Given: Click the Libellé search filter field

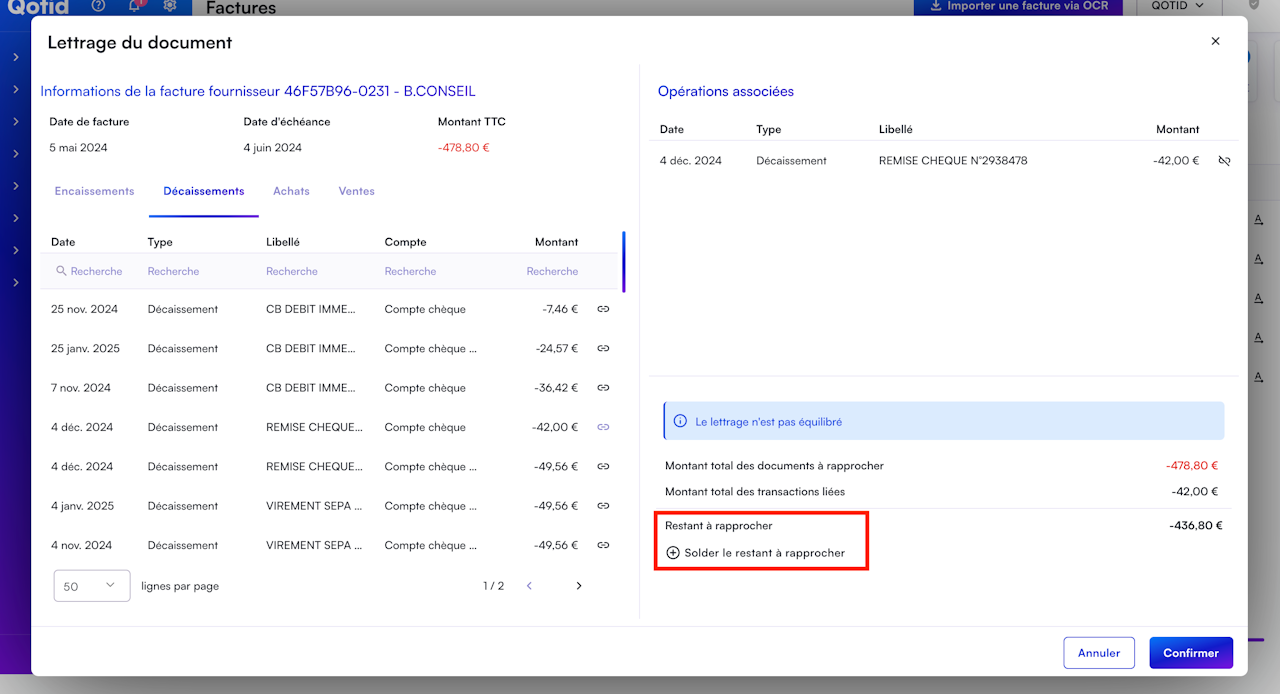Looking at the screenshot, I should tap(292, 271).
